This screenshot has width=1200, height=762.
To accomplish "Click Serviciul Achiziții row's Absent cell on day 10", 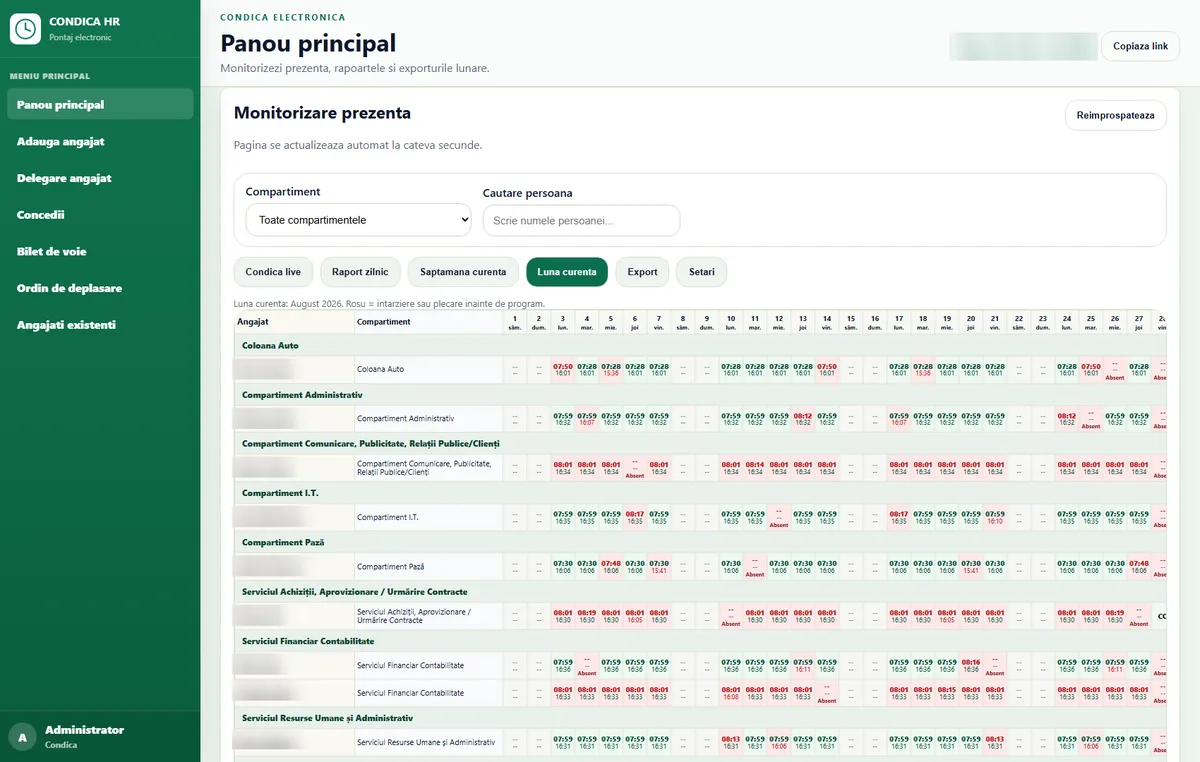I will click(x=731, y=616).
